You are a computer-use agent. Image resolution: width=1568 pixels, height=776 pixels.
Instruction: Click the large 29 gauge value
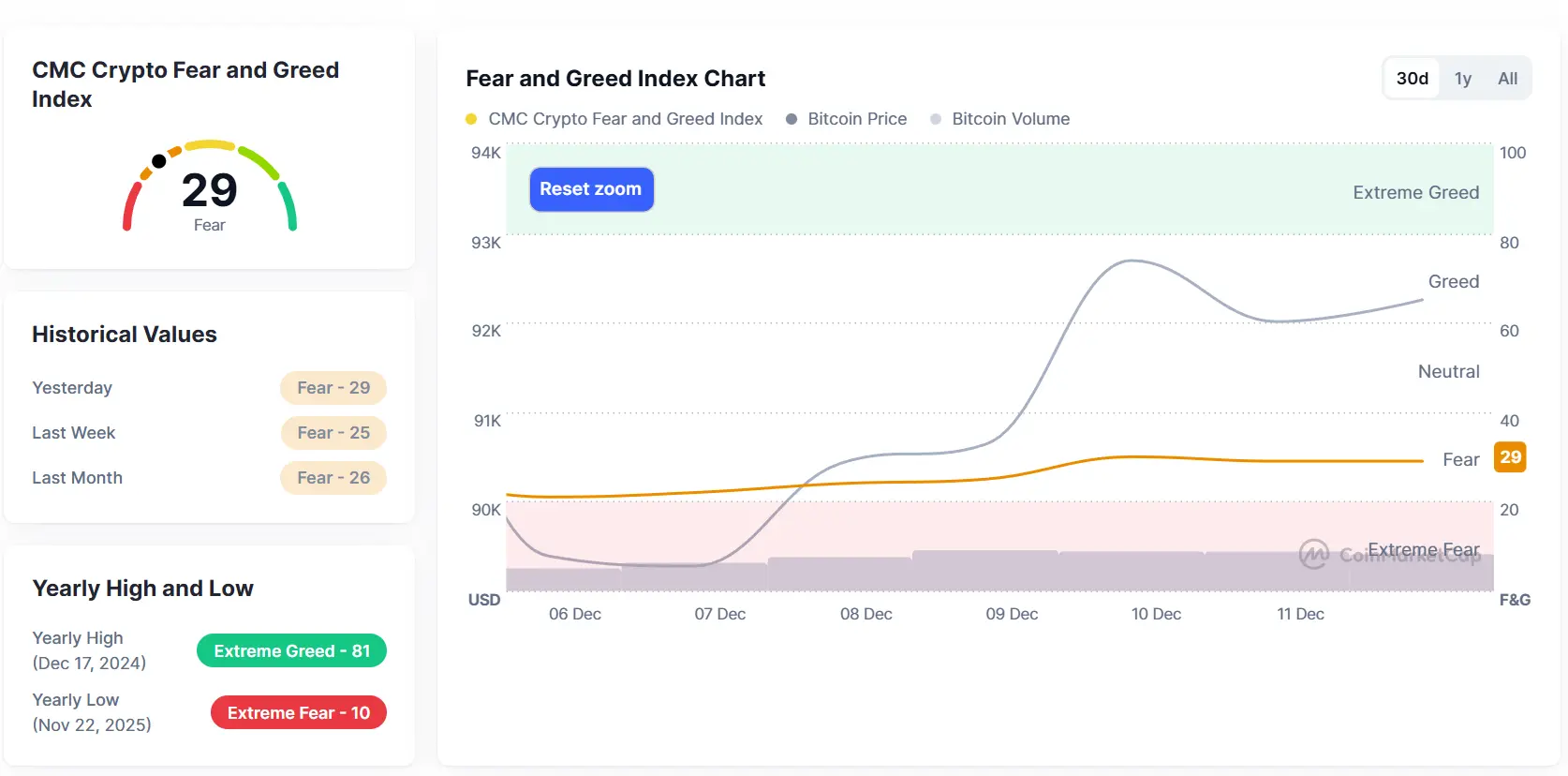(x=210, y=190)
